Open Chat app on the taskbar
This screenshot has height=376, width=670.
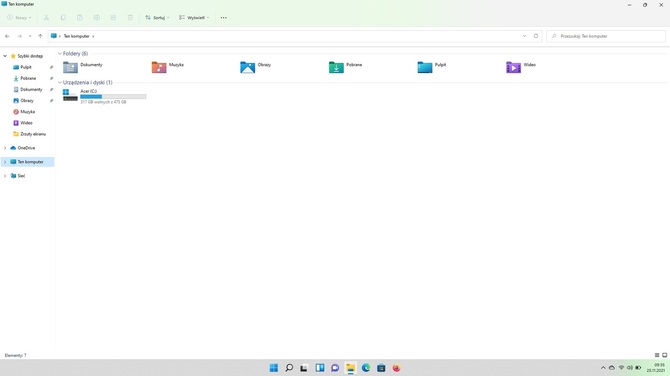coord(335,368)
